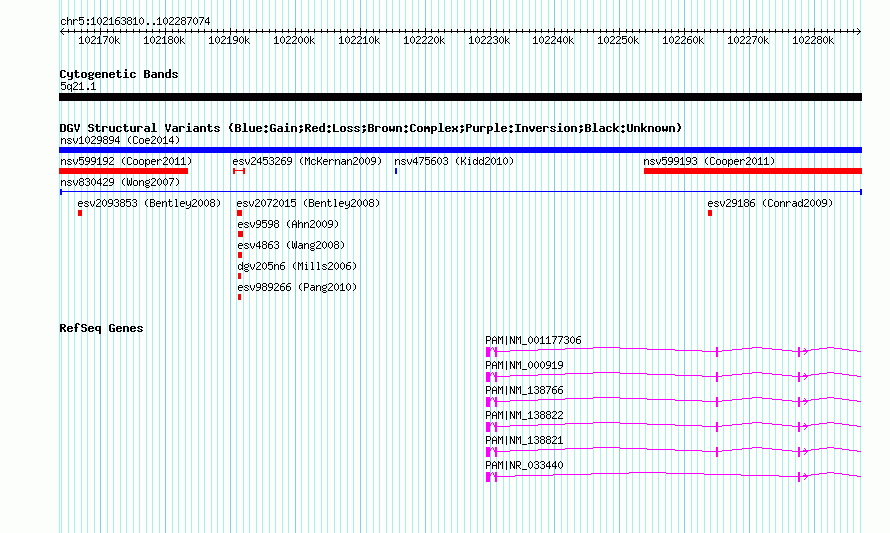The image size is (890, 533).
Task: Click the 102260k ruler tick label
Action: [683, 40]
